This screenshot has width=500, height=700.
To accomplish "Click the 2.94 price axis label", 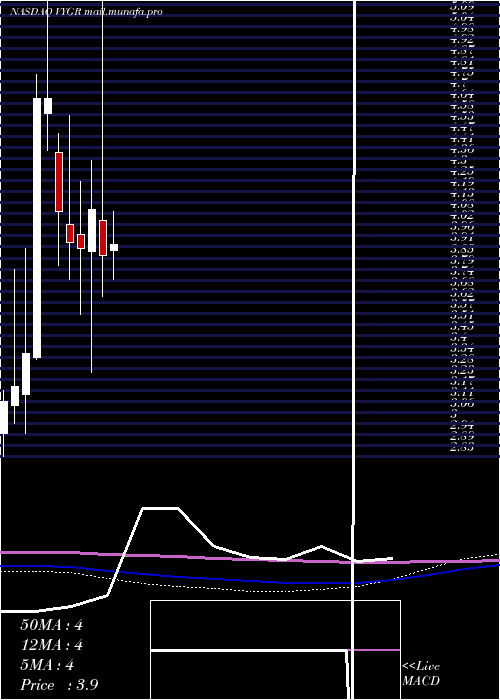I will [x=462, y=426].
